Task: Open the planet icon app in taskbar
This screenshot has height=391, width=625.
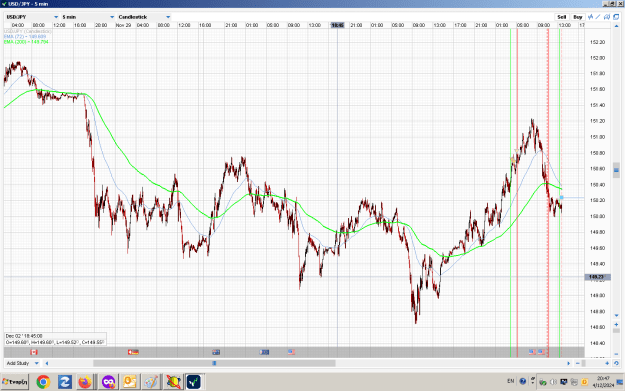Action: (173, 382)
